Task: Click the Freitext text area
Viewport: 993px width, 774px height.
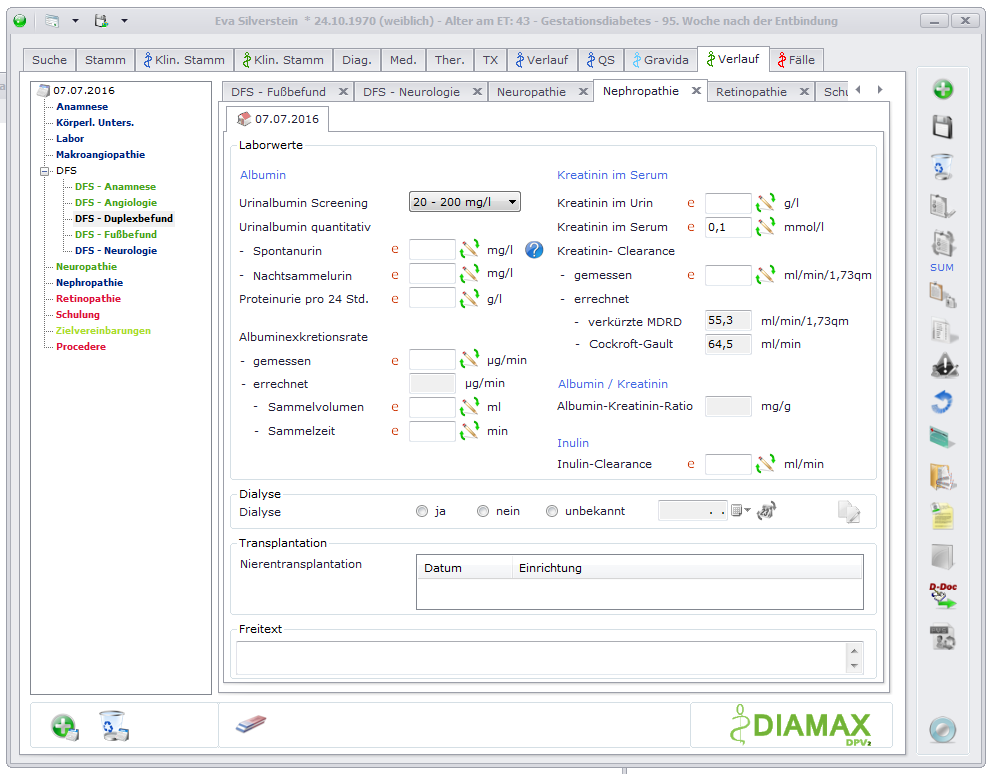Action: (x=542, y=658)
